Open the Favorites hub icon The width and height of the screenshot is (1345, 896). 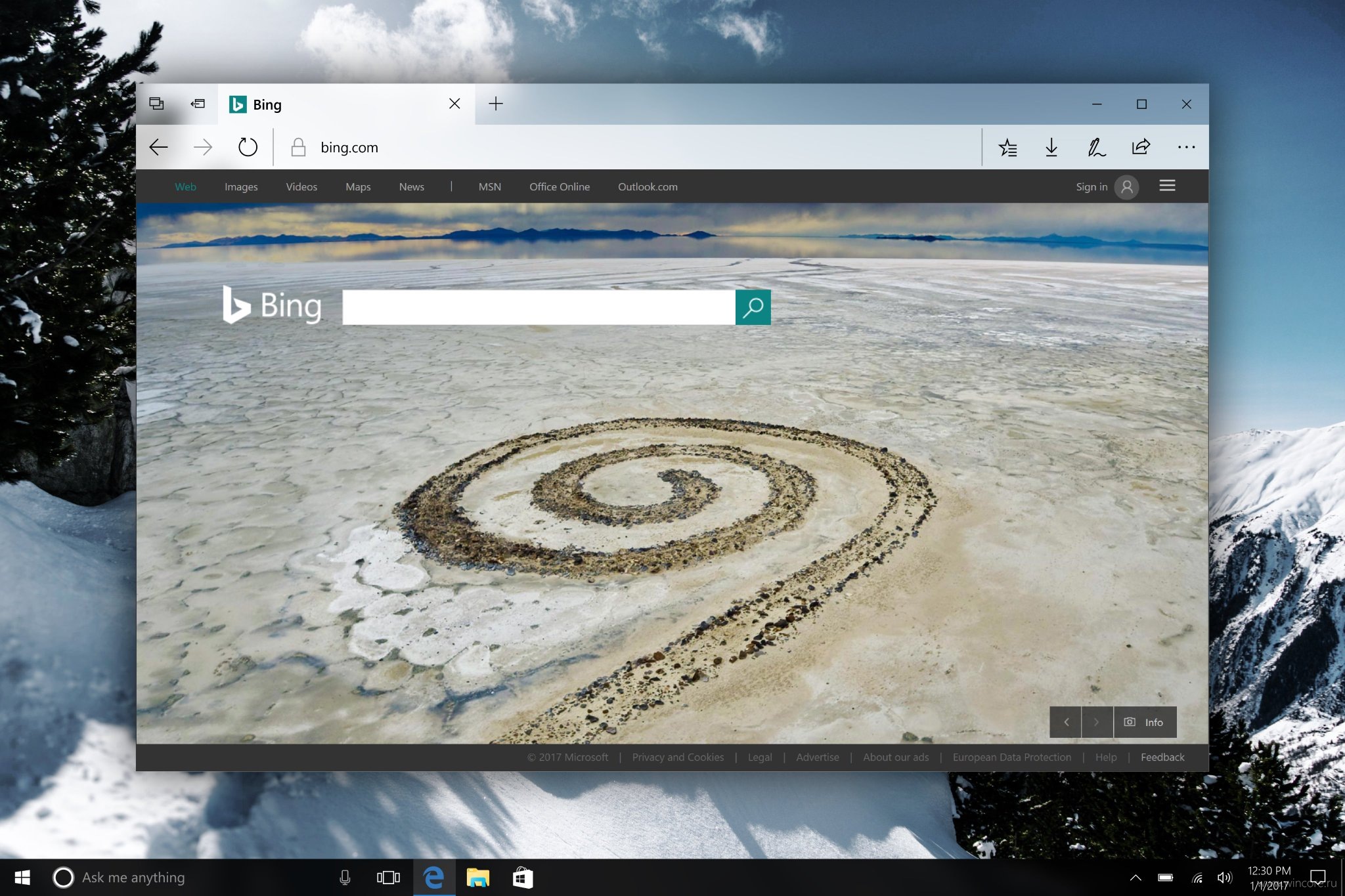pyautogui.click(x=1007, y=147)
